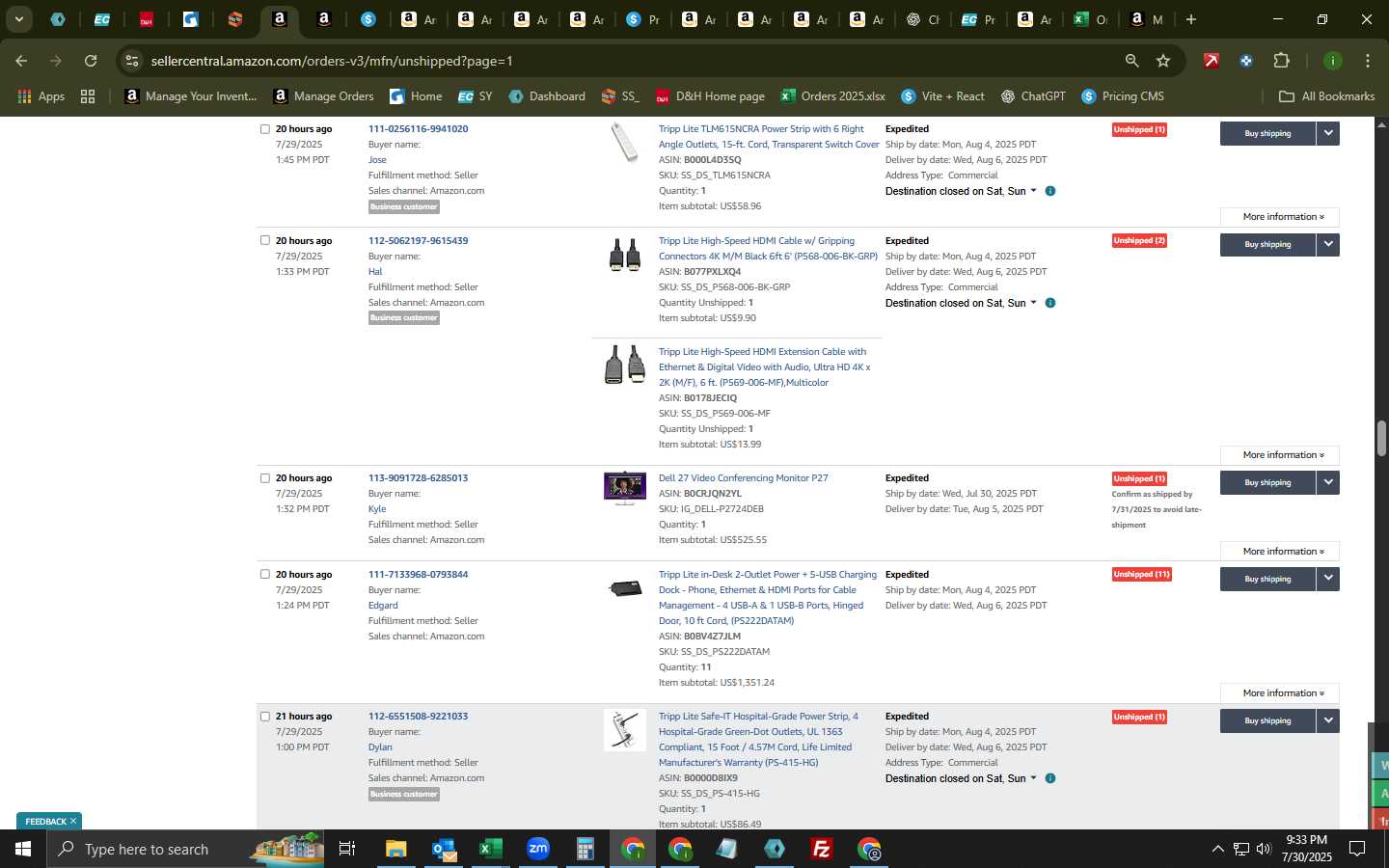The image size is (1389, 868).
Task: Click info icon beside Hal's destination closed notice
Action: click(1050, 303)
